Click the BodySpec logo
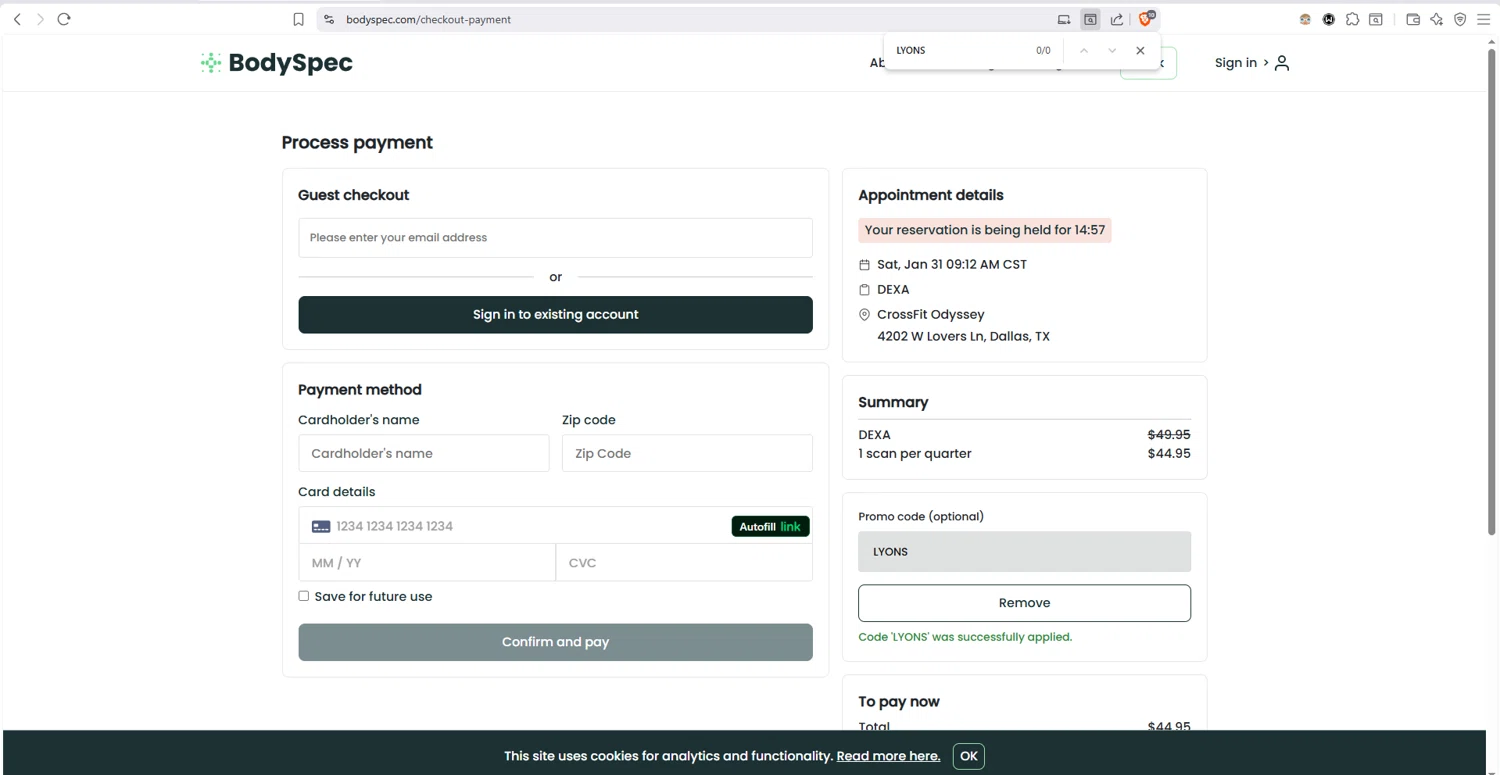Viewport: 1500px width, 775px height. pos(277,62)
